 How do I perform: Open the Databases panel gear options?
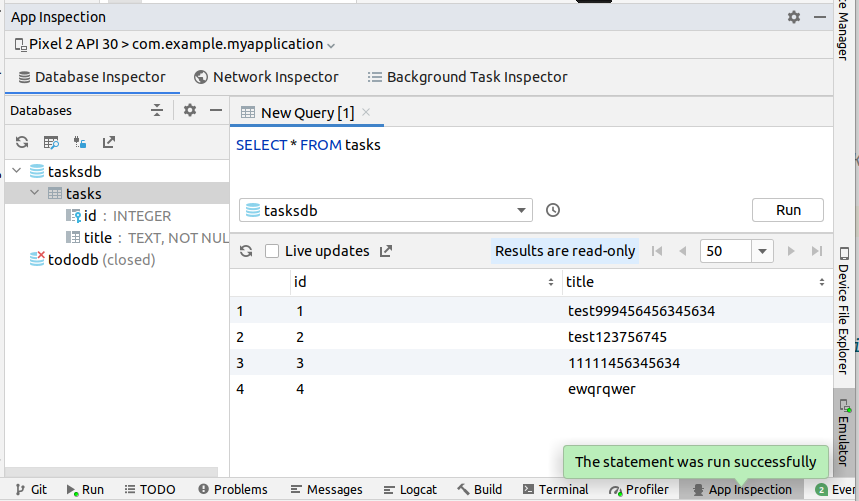tap(190, 110)
